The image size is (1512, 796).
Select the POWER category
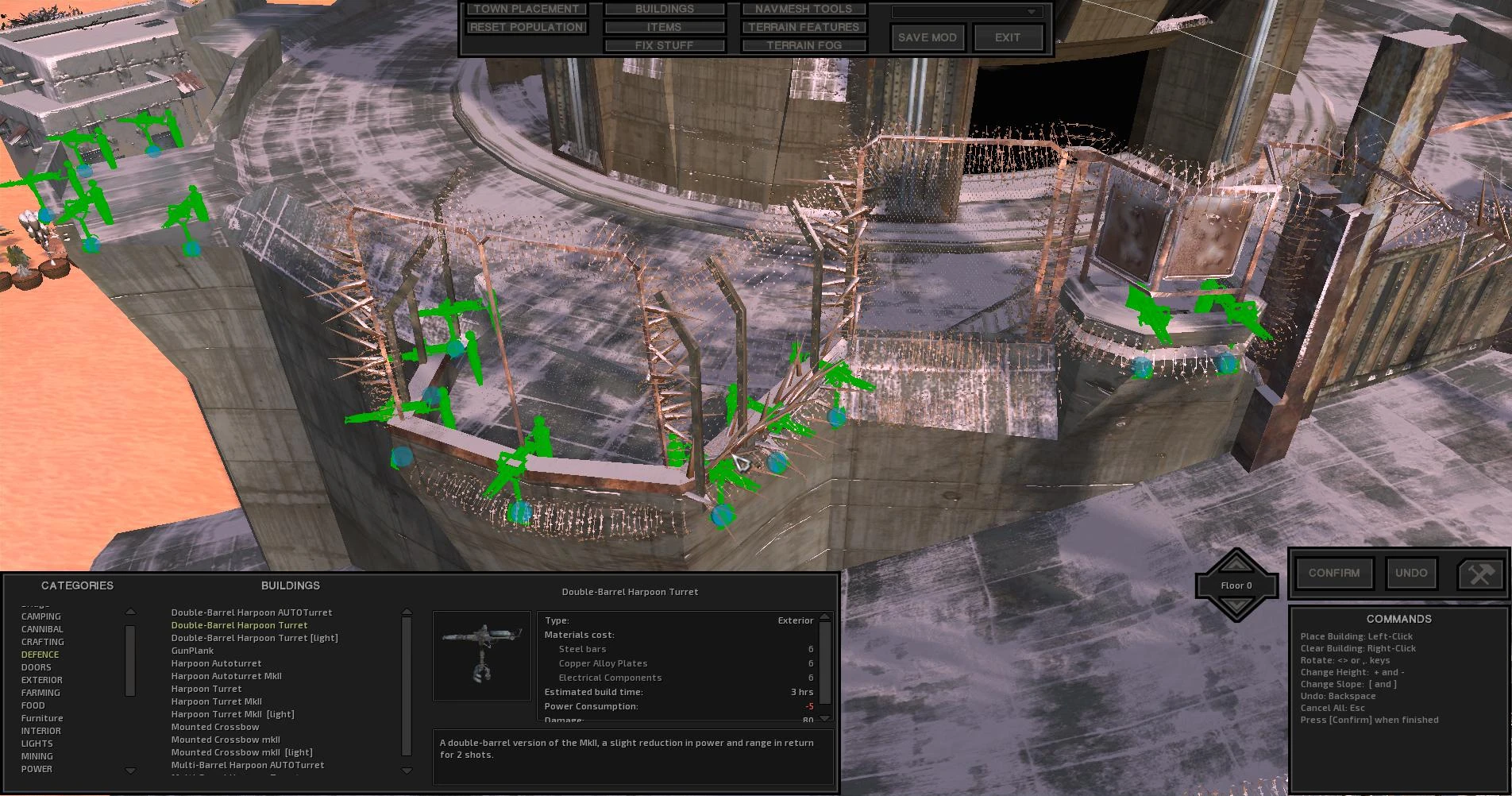[37, 769]
